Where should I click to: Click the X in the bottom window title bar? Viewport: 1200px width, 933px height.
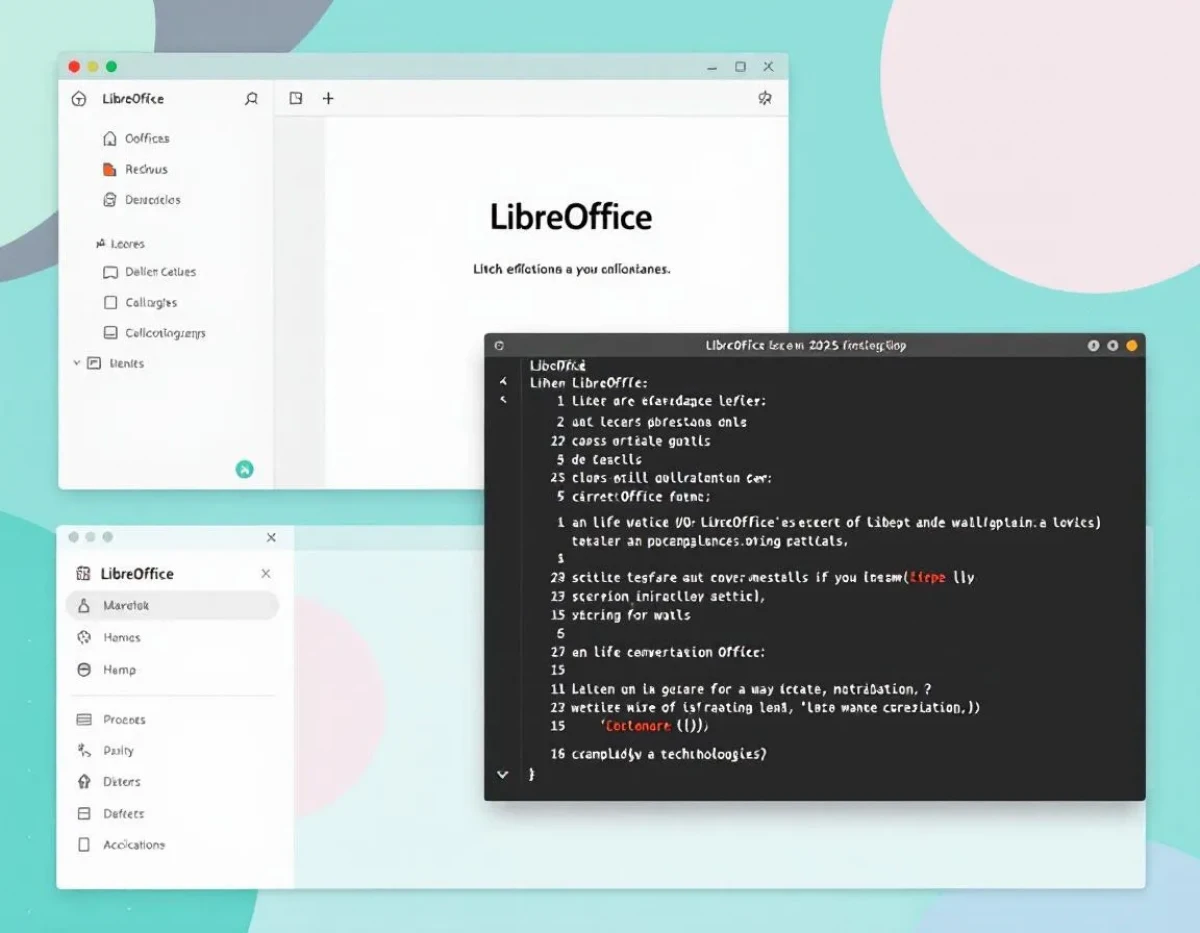point(271,537)
